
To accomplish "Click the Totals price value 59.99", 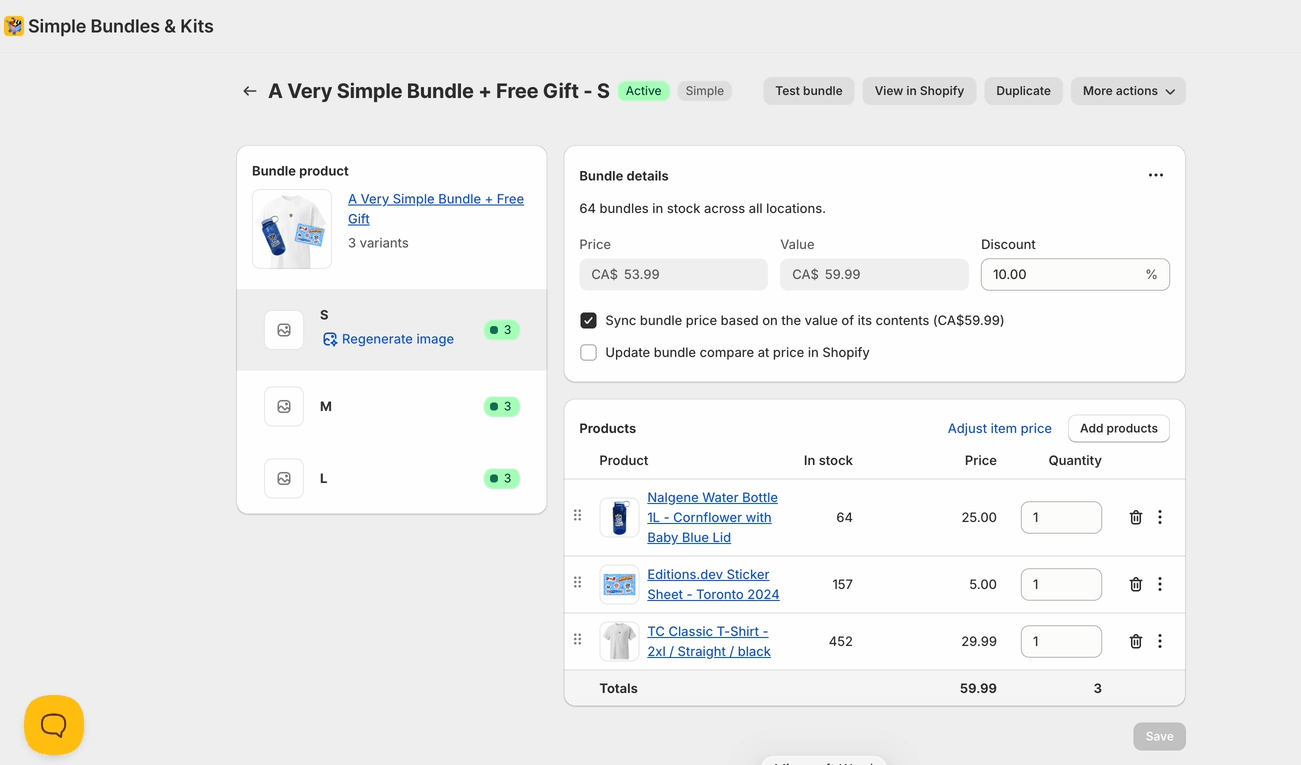I will point(978,688).
